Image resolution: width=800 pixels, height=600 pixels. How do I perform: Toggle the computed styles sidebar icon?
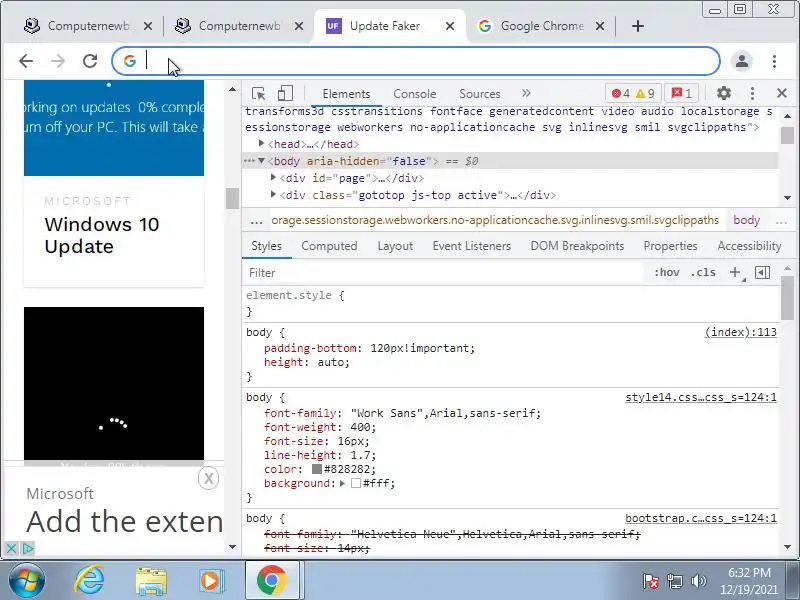[762, 272]
